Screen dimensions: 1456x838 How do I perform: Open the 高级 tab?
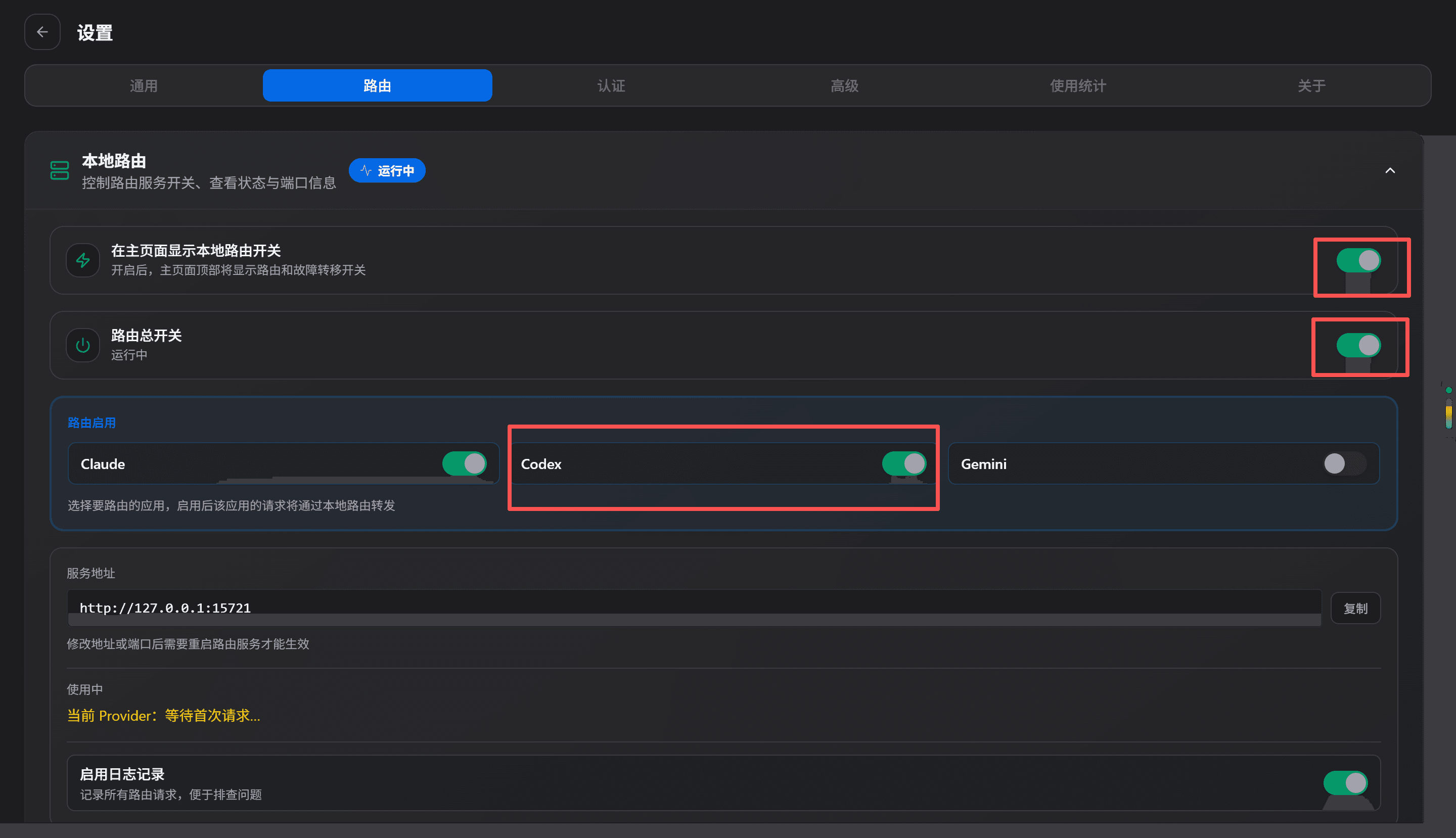tap(845, 85)
